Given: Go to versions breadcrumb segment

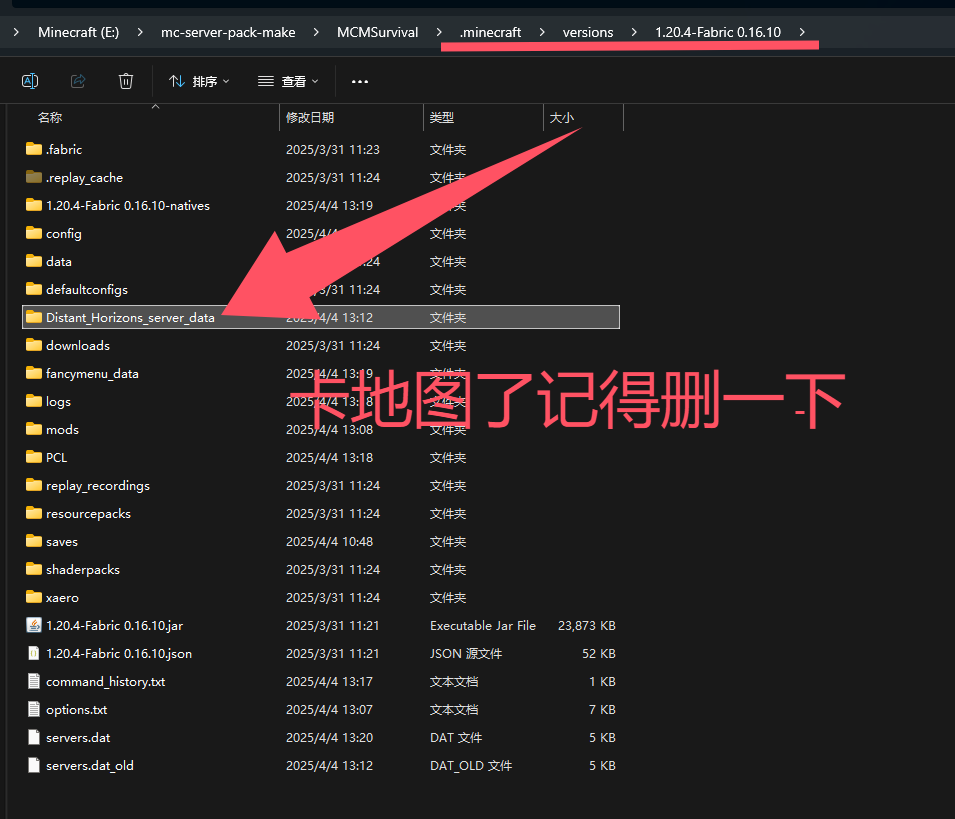Looking at the screenshot, I should pyautogui.click(x=588, y=32).
